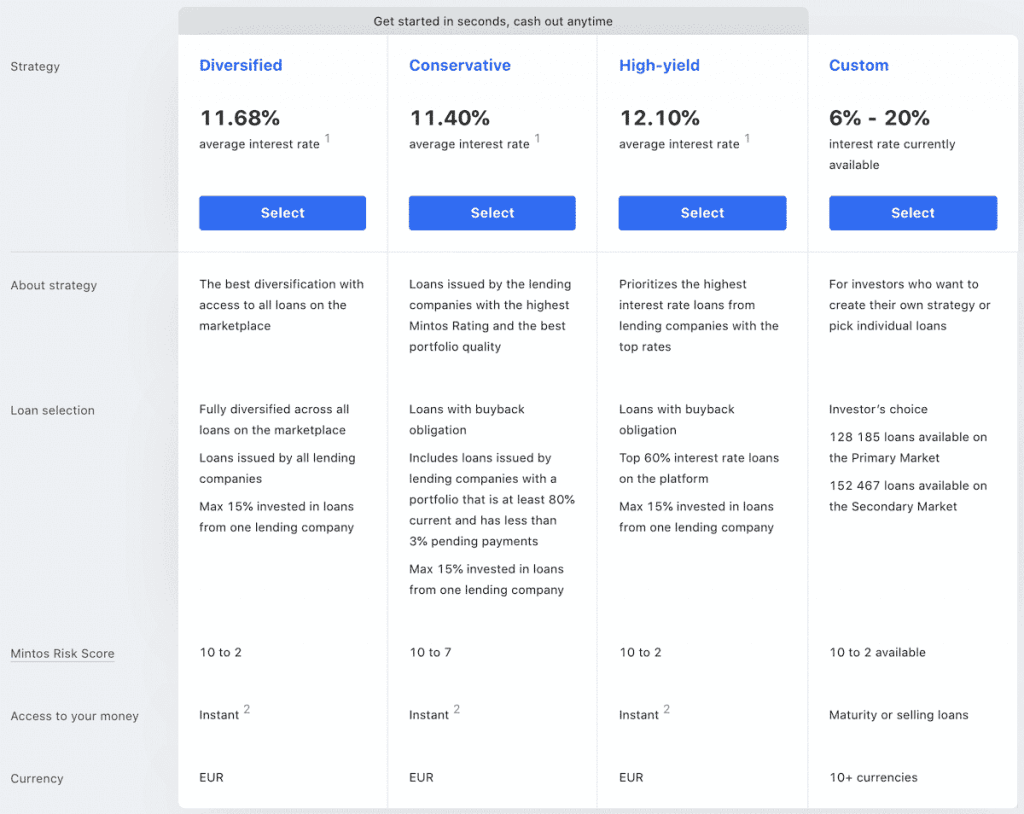This screenshot has width=1024, height=814.
Task: Open the Diversified strategy heading
Action: click(240, 66)
